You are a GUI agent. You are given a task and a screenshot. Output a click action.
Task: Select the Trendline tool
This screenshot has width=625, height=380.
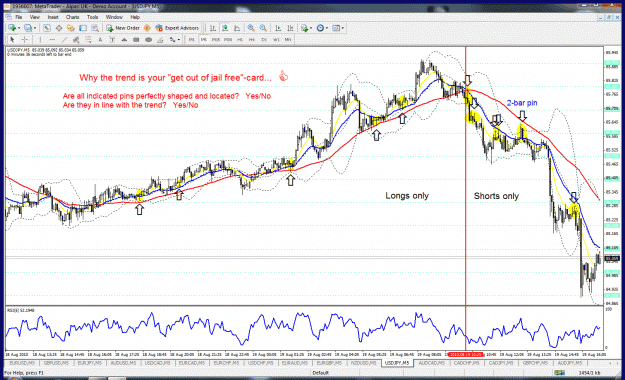(64, 39)
